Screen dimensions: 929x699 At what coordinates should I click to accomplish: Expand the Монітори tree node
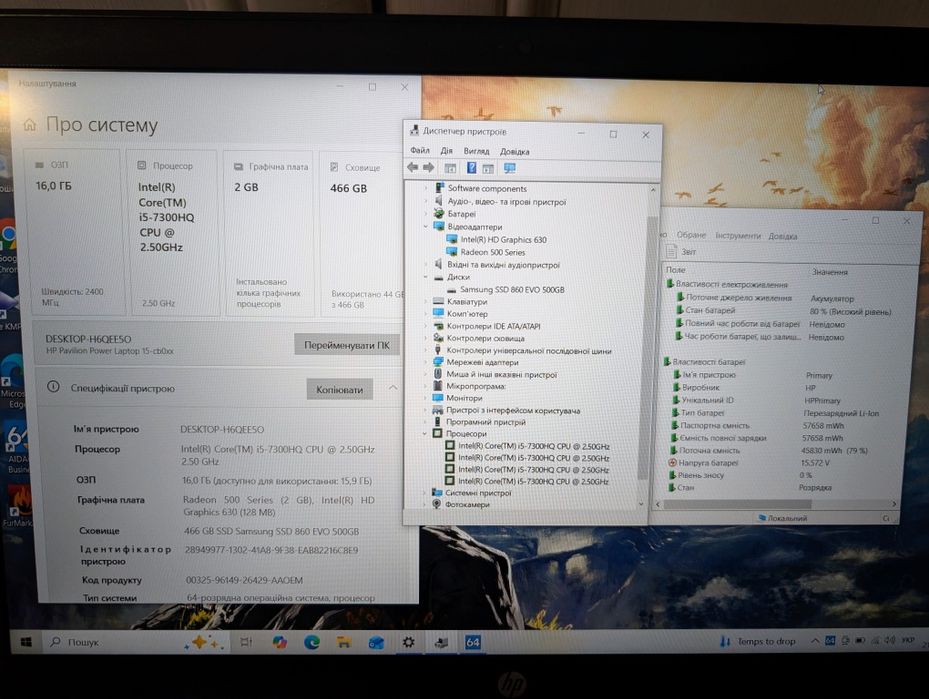(x=424, y=398)
